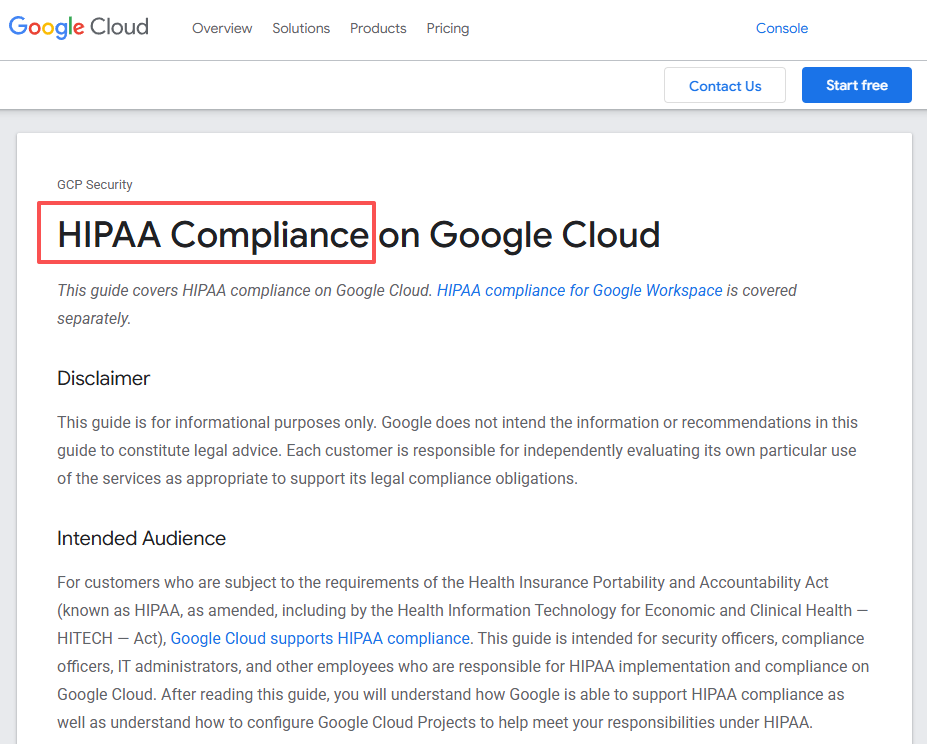Image resolution: width=927 pixels, height=744 pixels.
Task: Click the red-outlined HIPAA Compliance title text
Action: [212, 234]
